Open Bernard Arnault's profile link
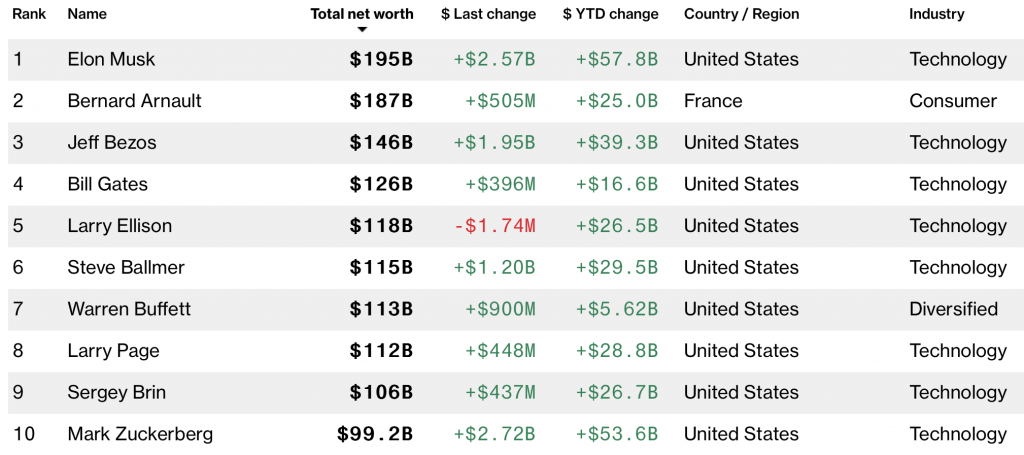Image resolution: width=1024 pixels, height=455 pixels. pyautogui.click(x=134, y=101)
